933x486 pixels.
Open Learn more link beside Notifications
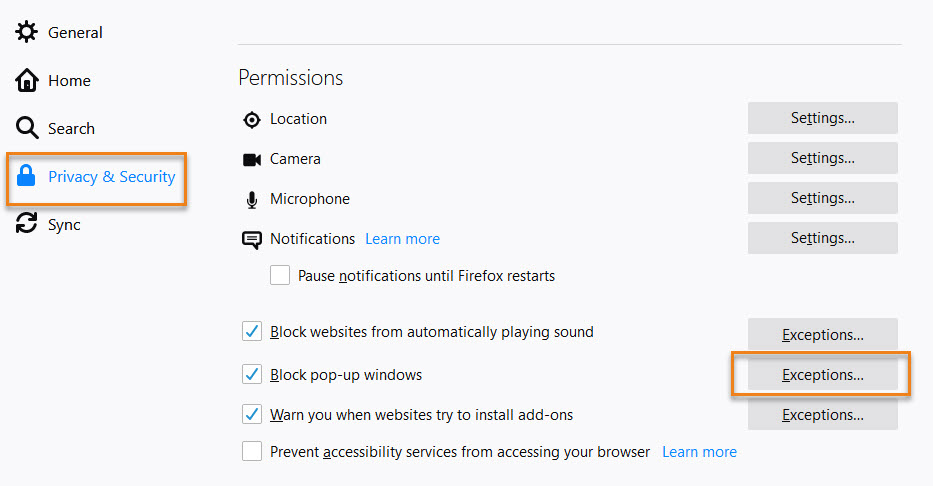coord(402,239)
